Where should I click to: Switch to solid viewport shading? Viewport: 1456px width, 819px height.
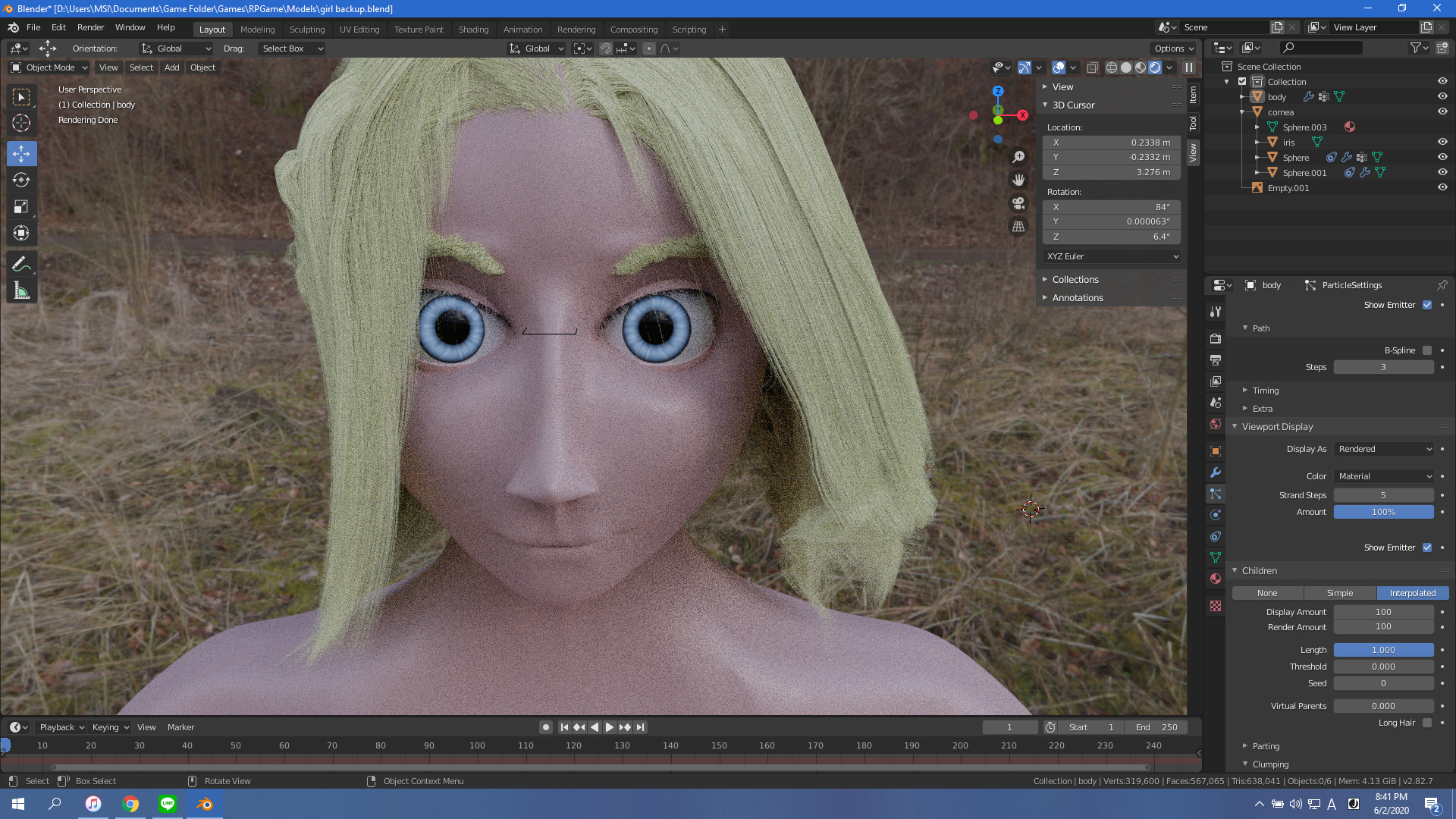coord(1126,67)
